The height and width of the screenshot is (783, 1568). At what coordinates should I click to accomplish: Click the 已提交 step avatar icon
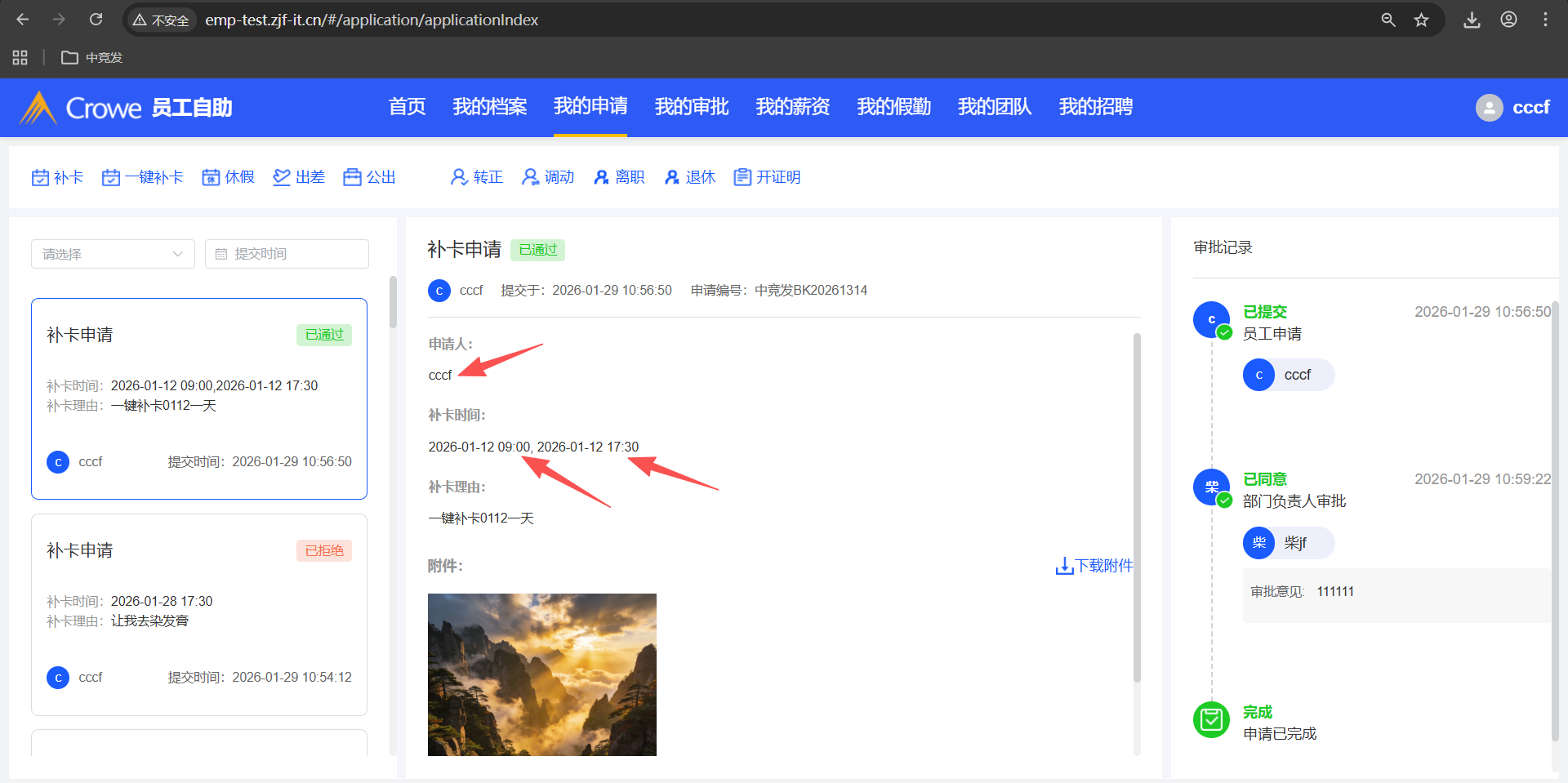pos(1212,320)
